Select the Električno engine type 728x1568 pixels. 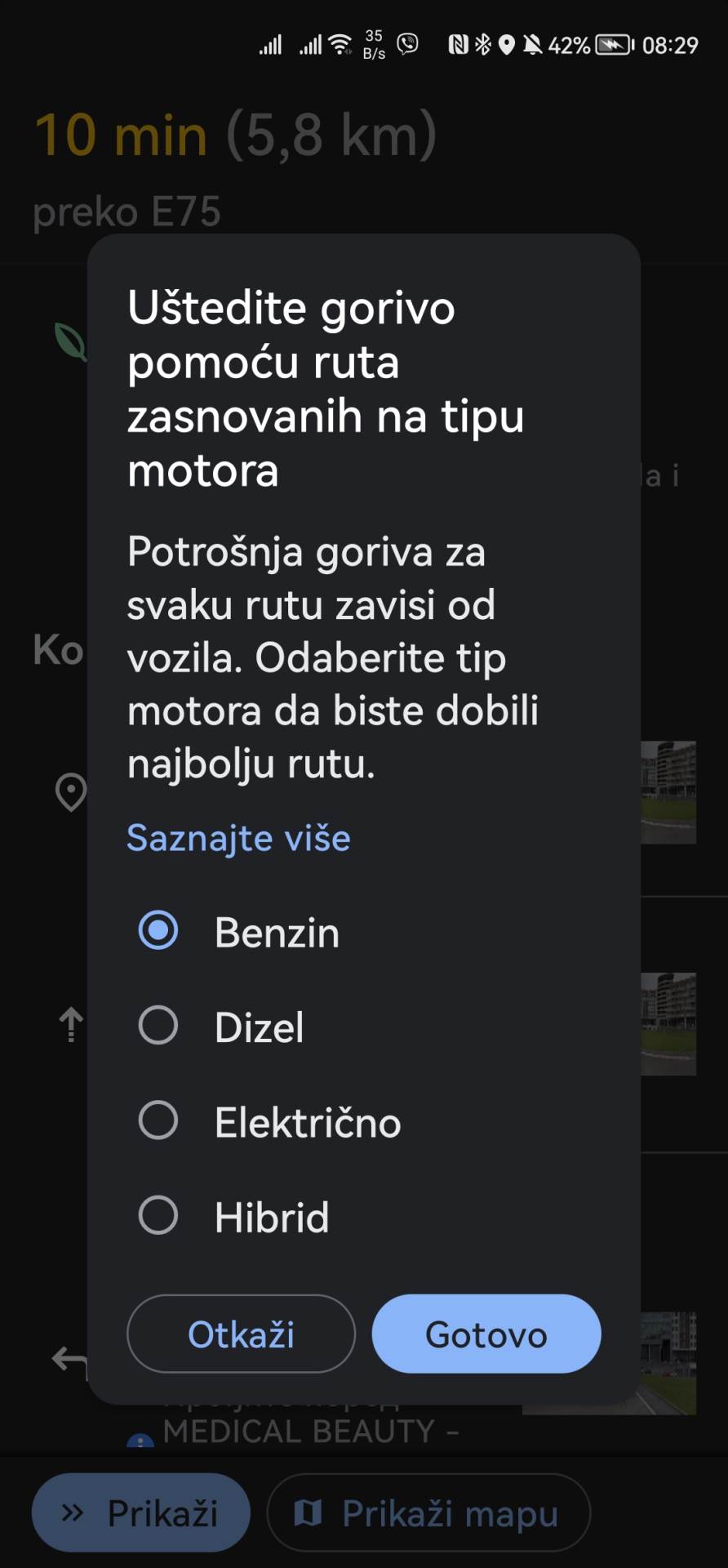click(x=159, y=1120)
